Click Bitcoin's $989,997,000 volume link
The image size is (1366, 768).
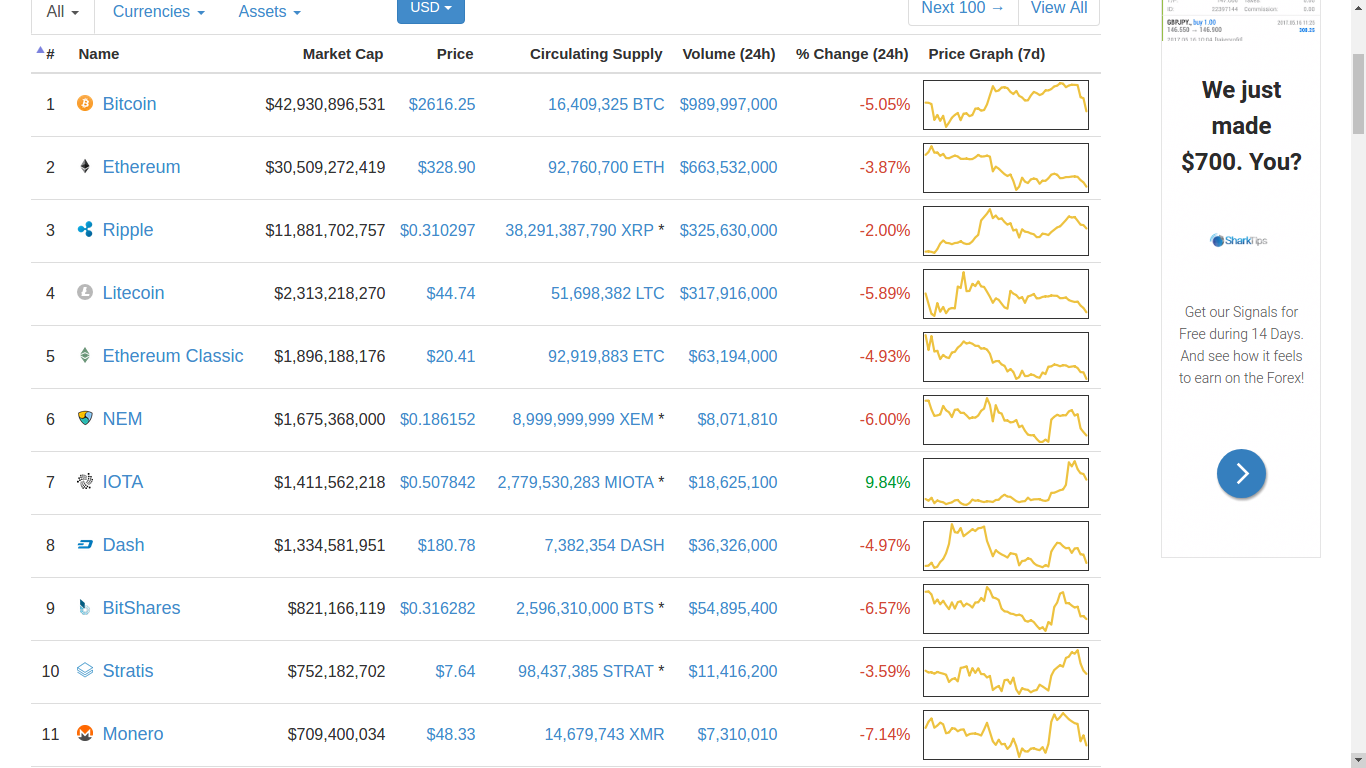point(728,104)
